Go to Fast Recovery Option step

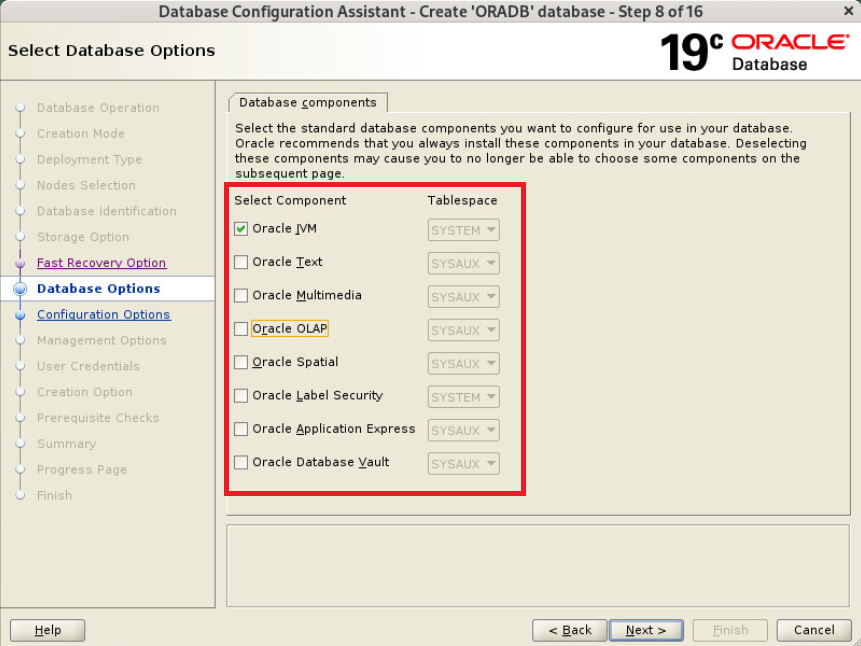tap(102, 263)
